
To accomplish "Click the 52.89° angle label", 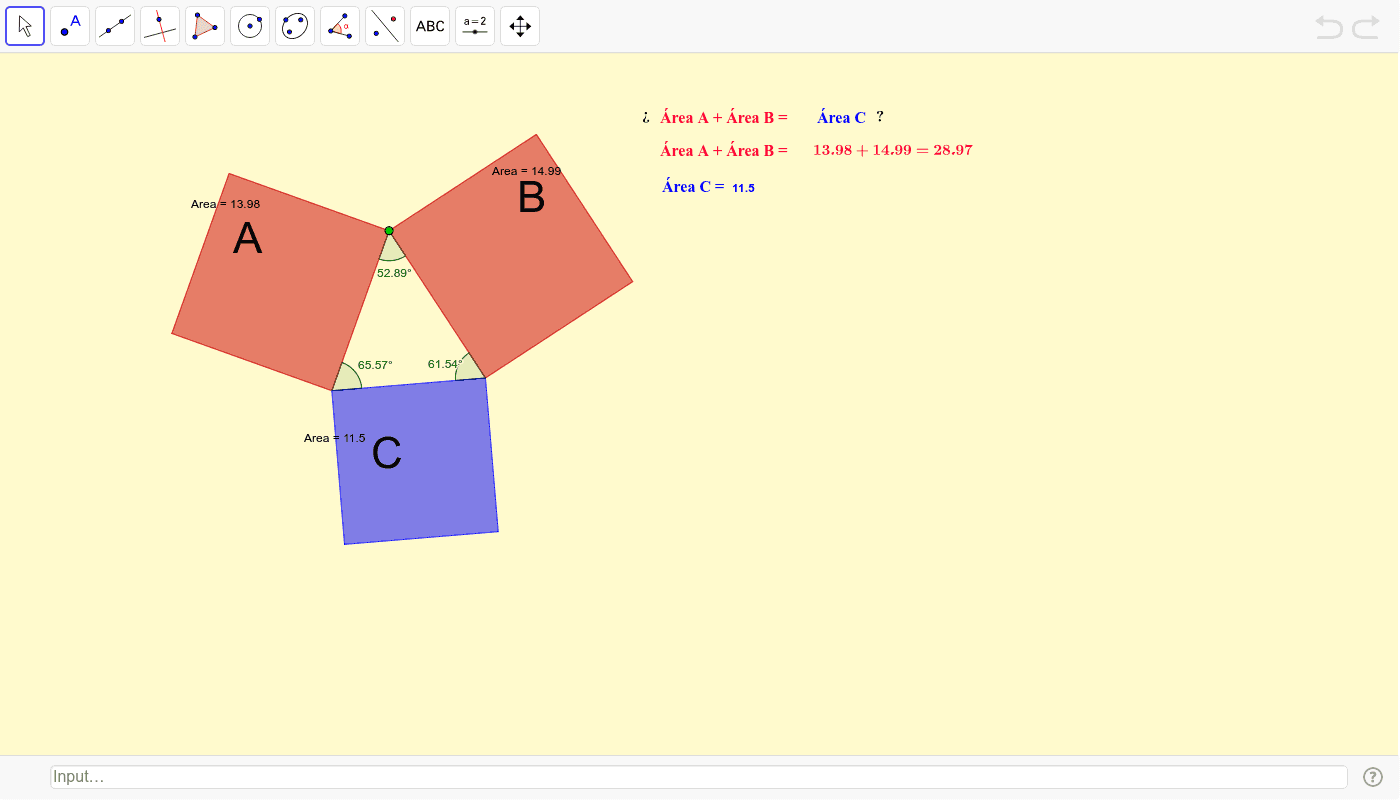I will coord(394,272).
